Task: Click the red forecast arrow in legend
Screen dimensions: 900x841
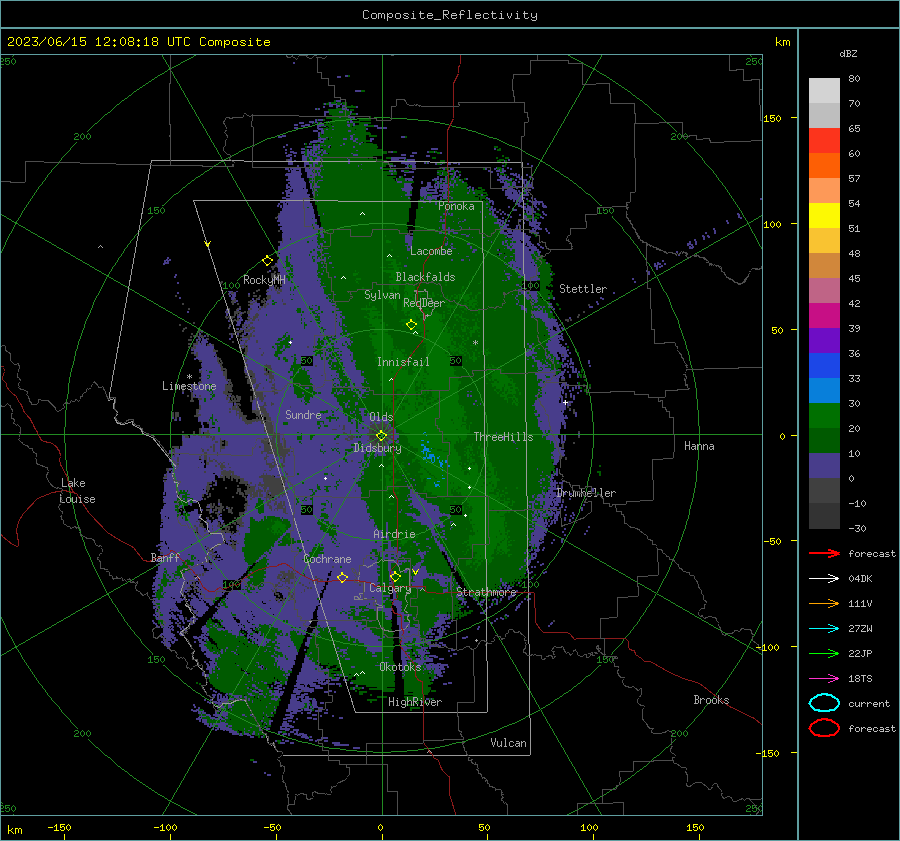Action: pyautogui.click(x=824, y=553)
